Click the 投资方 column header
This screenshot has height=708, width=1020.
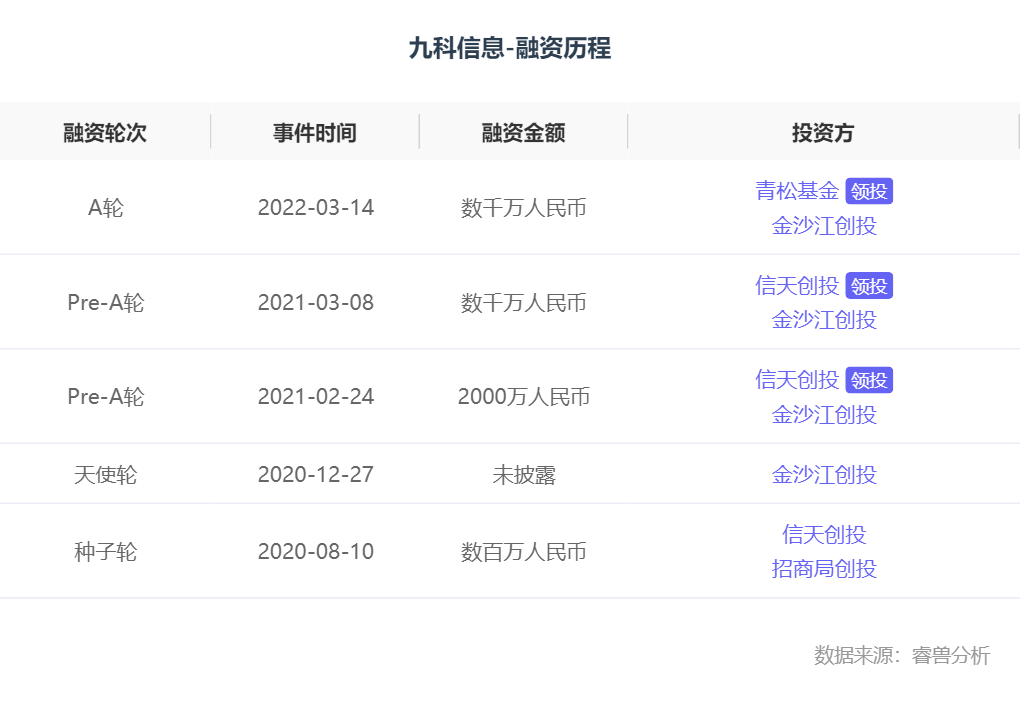coord(823,133)
